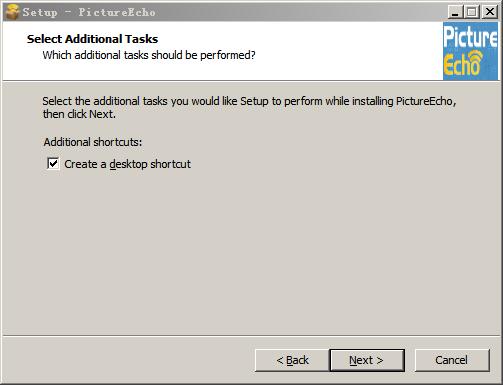Go back with the < Back button
503x385 pixels.
(292, 360)
